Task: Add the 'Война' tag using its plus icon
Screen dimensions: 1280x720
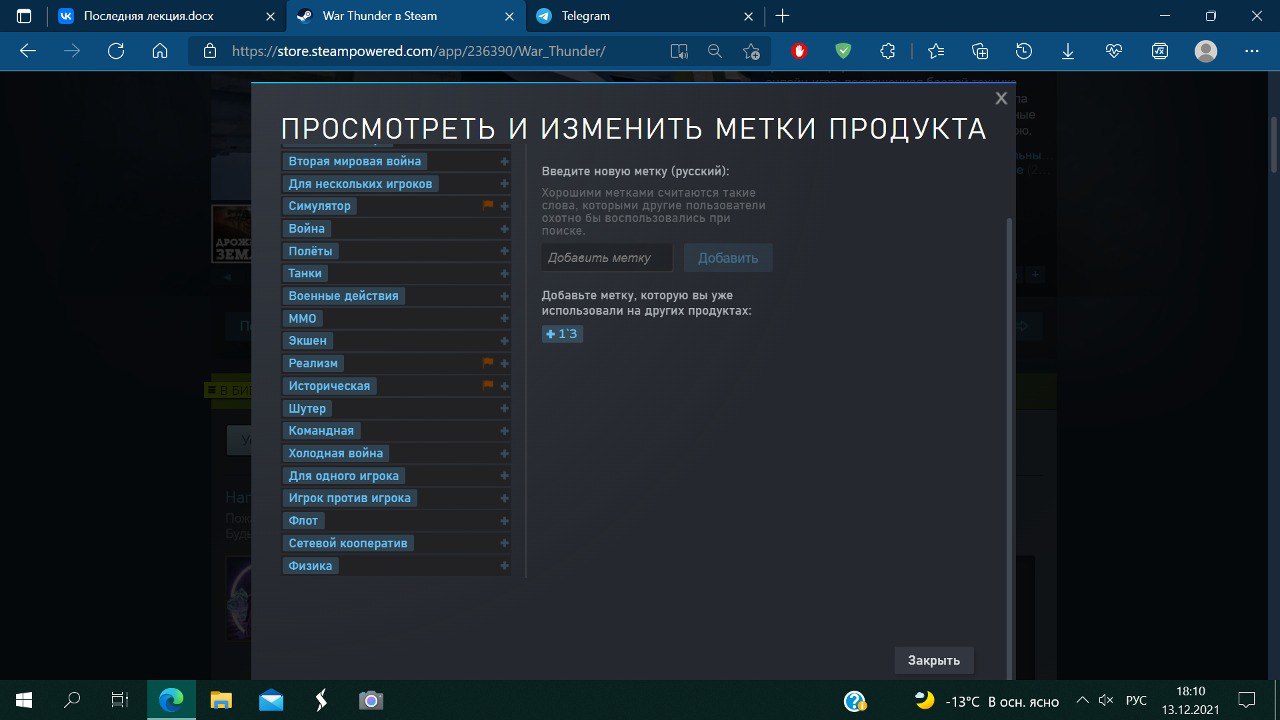Action: coord(505,229)
